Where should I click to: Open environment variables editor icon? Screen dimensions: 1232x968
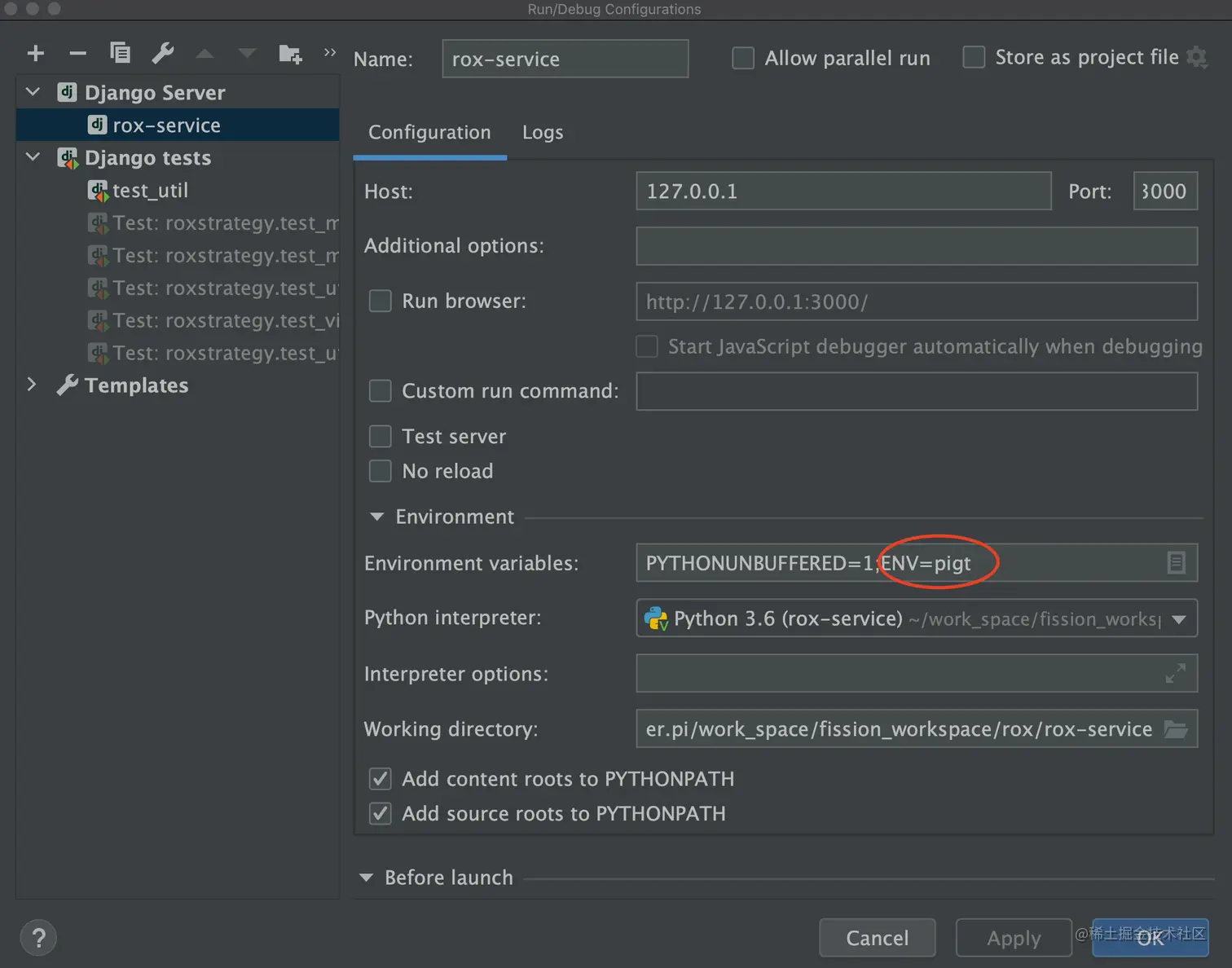click(x=1176, y=562)
